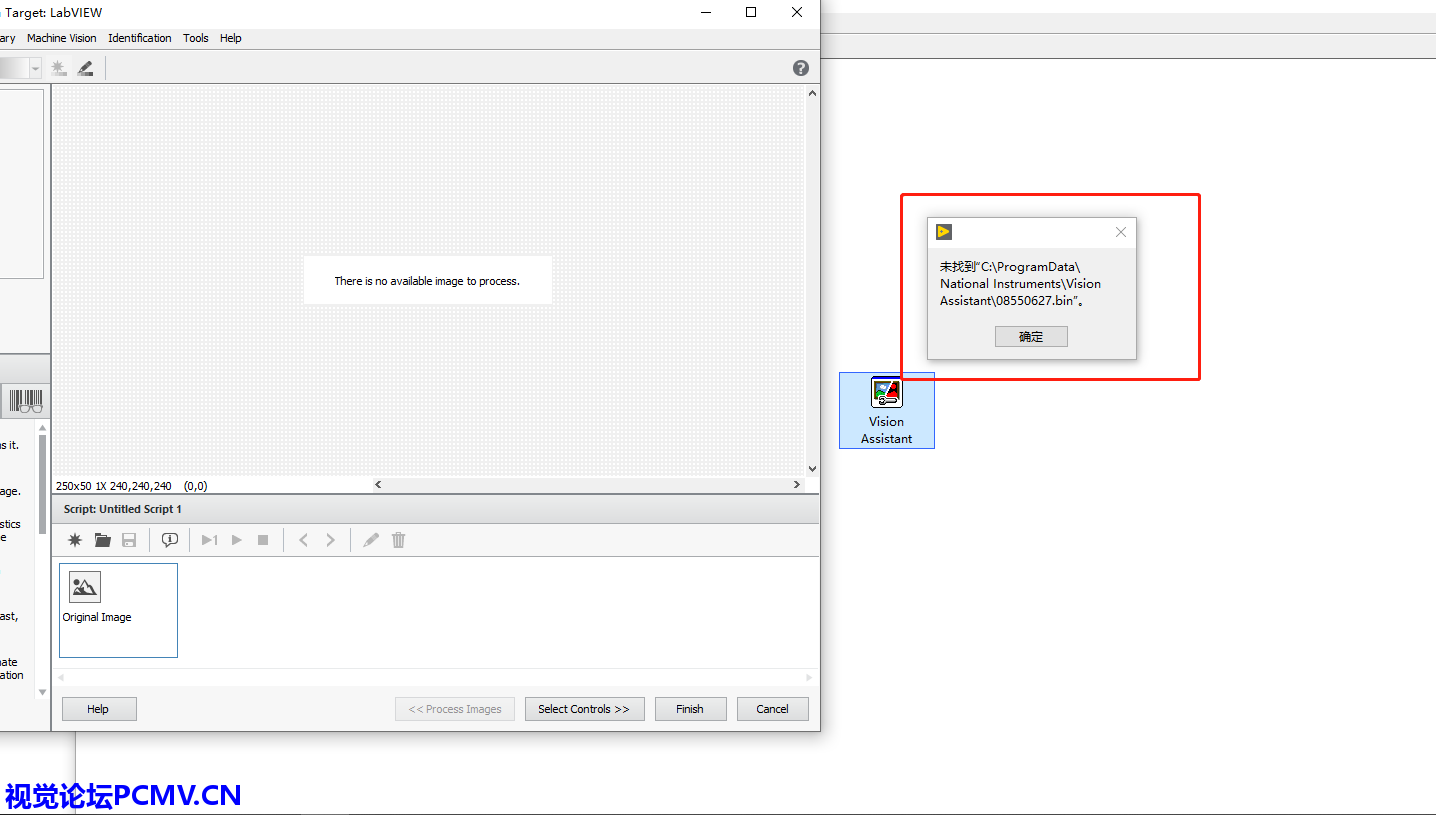Expand the color palette dropdown arrow

click(x=36, y=68)
